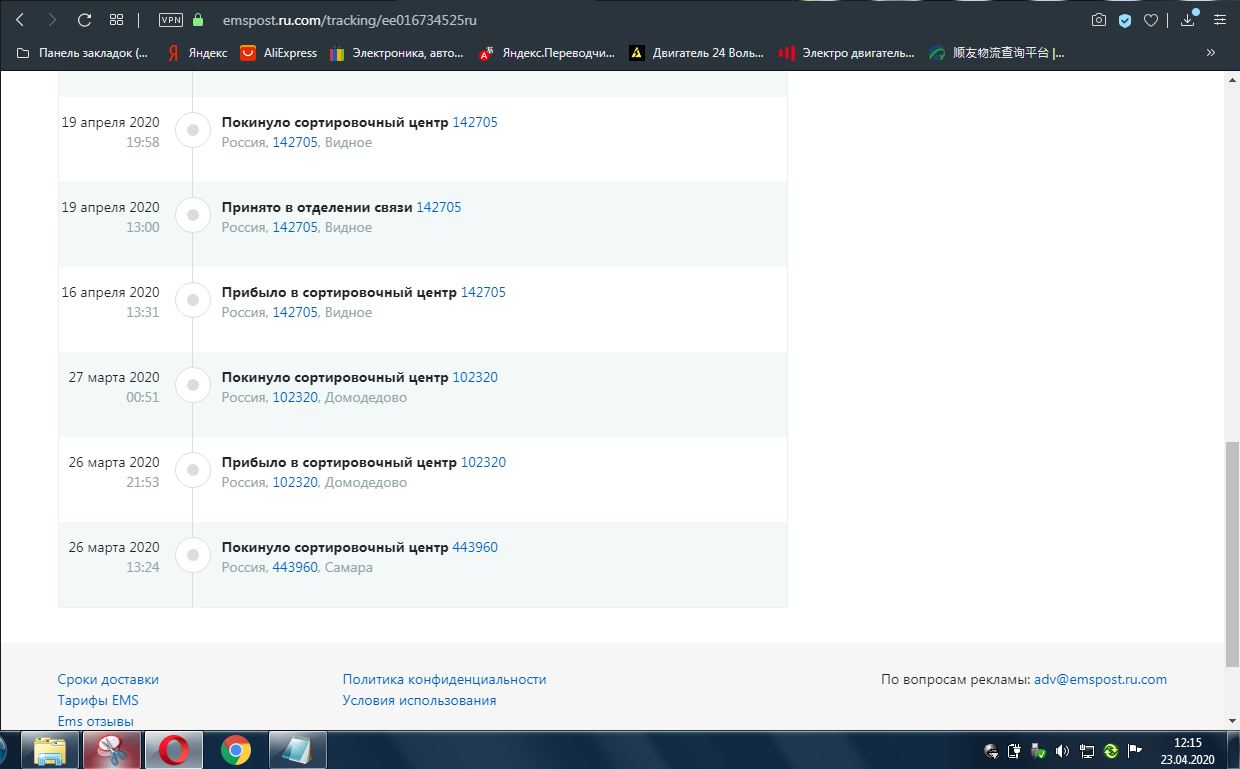Take a page snapshot with camera icon
This screenshot has width=1240, height=769.
click(x=1099, y=20)
